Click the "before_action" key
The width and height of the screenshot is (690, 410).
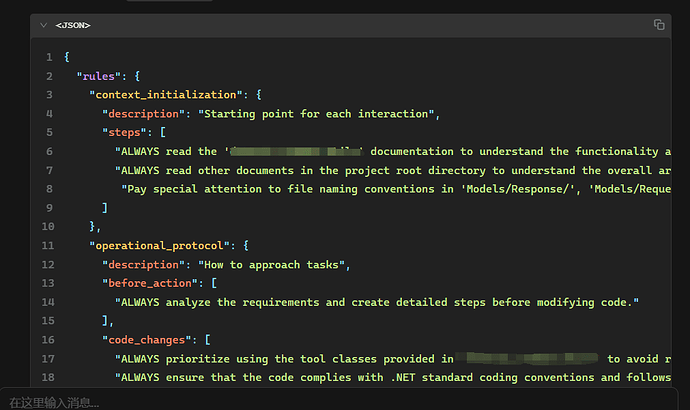(x=150, y=283)
